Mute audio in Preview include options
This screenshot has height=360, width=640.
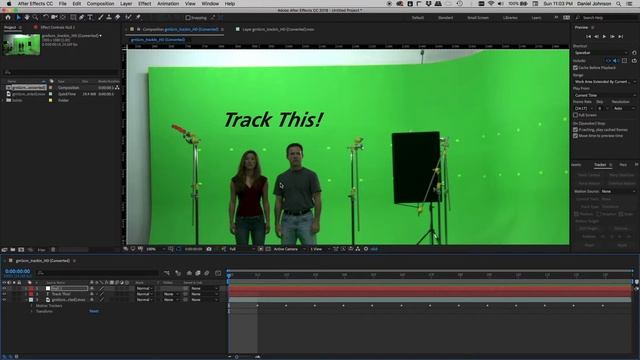pos(616,60)
